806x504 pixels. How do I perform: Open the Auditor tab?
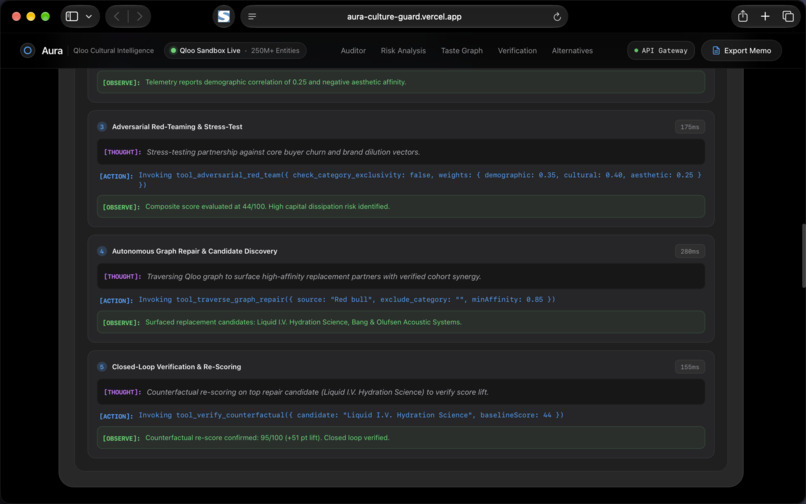(353, 50)
